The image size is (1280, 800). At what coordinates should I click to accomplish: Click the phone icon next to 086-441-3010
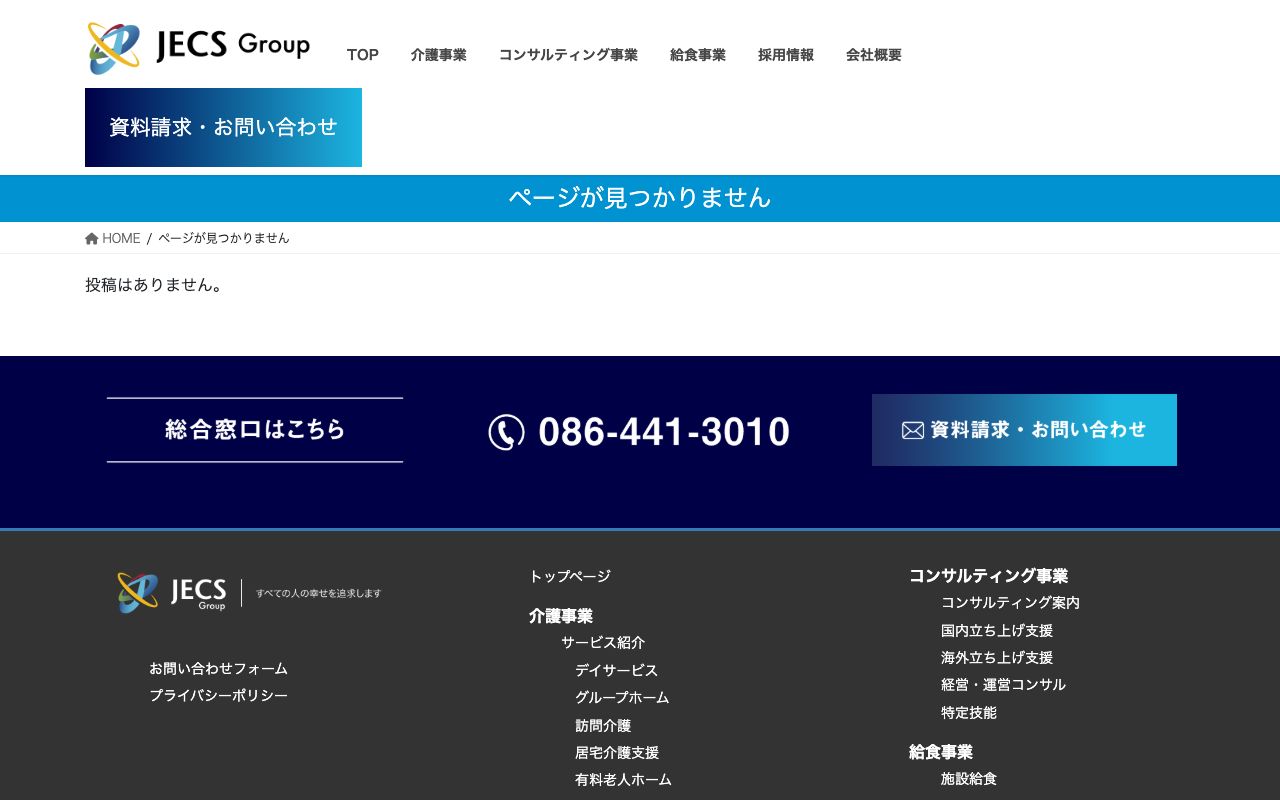506,432
